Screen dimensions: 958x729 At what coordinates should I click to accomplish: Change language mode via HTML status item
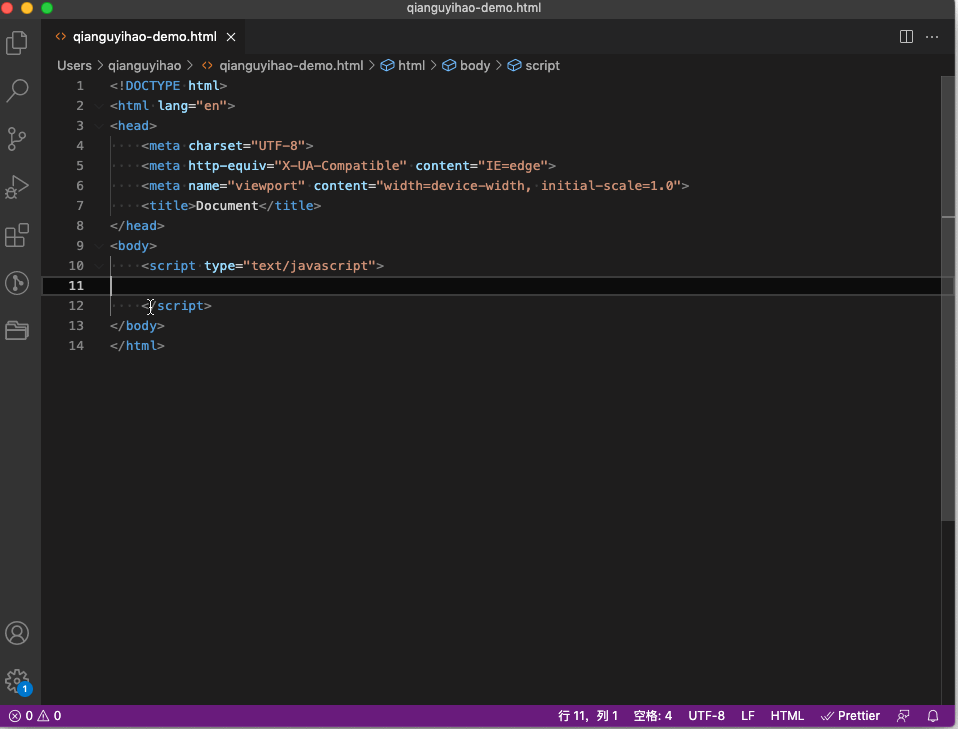pos(787,716)
